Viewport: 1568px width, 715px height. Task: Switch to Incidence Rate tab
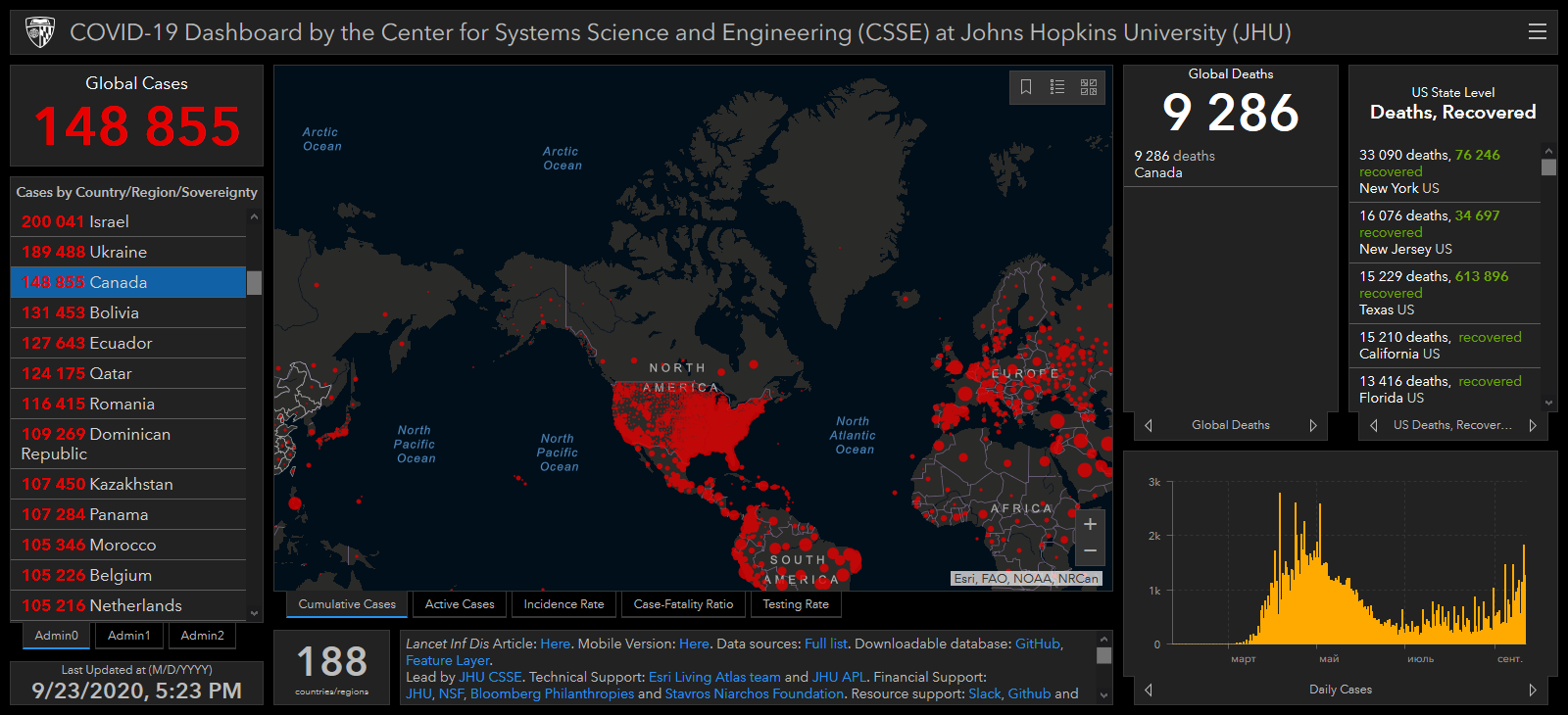coord(563,604)
